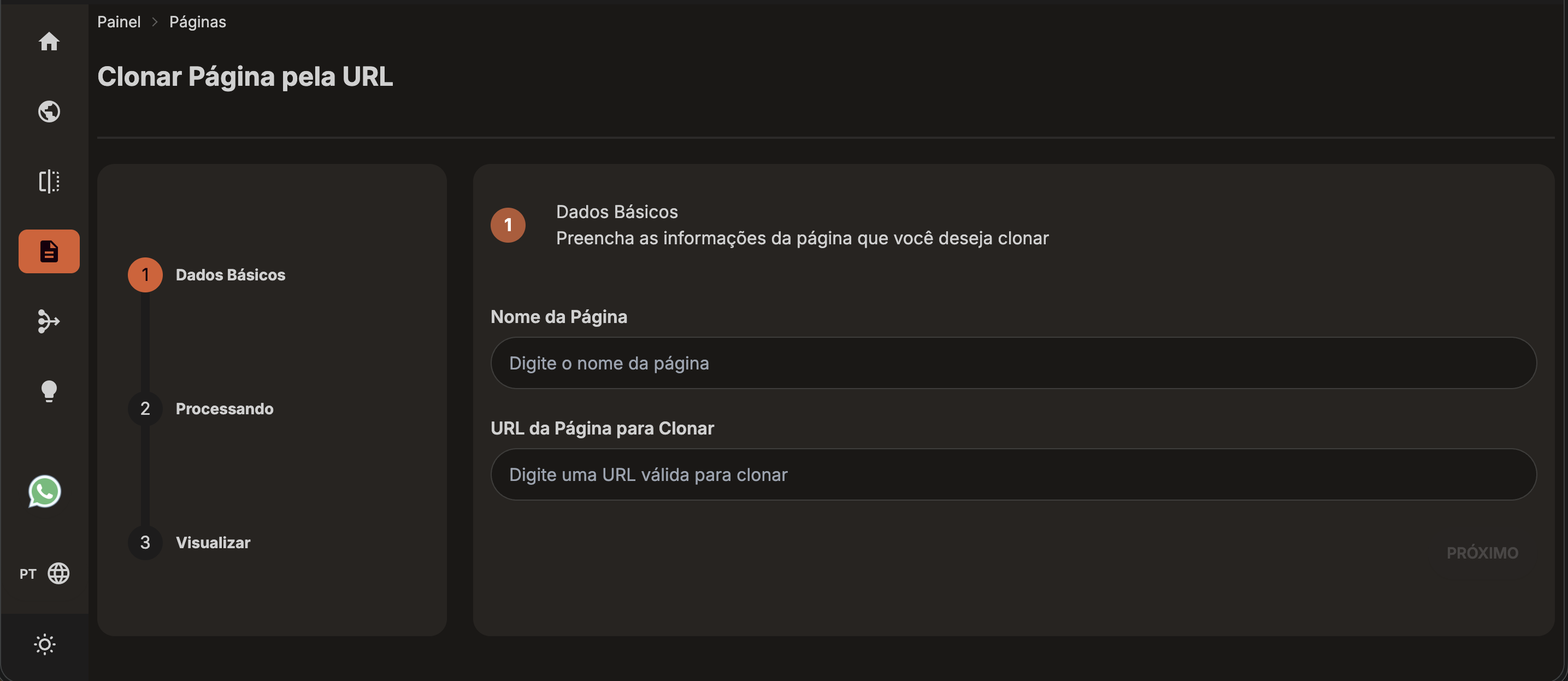Click step circle 2 in the progress list

[x=144, y=408]
